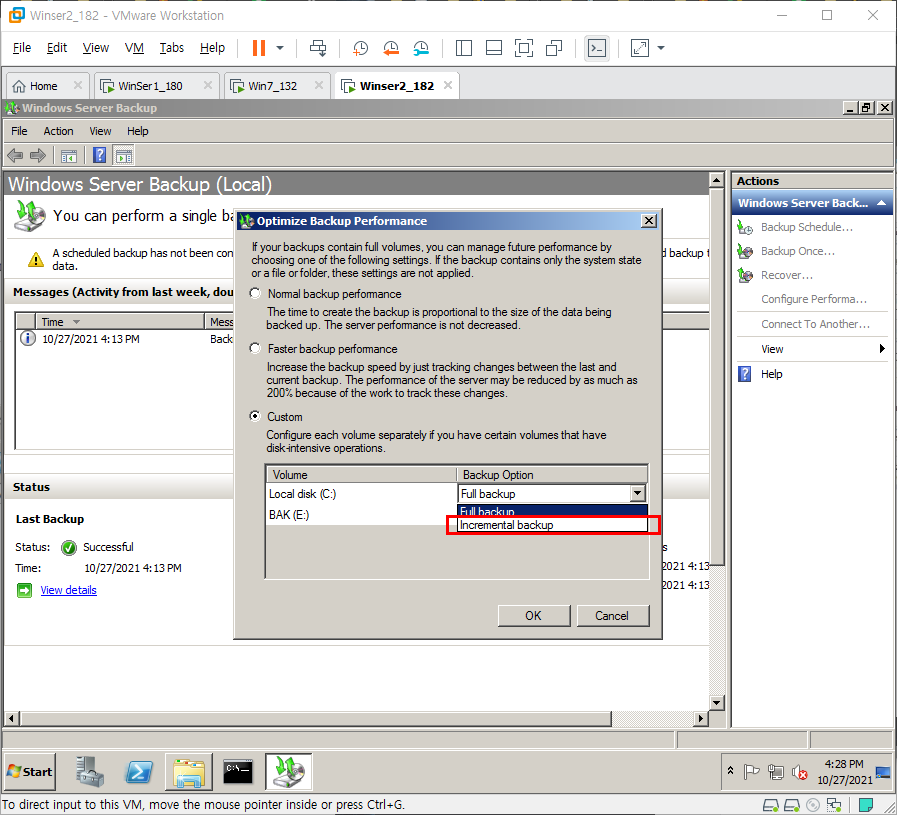Show hidden system tray icons
This screenshot has width=897, height=815.
tap(731, 771)
